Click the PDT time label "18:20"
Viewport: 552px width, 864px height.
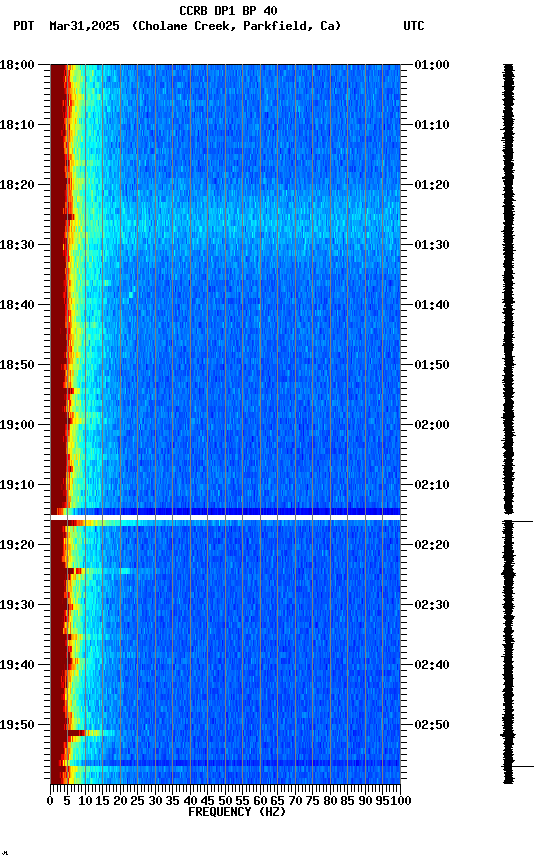[x=17, y=185]
